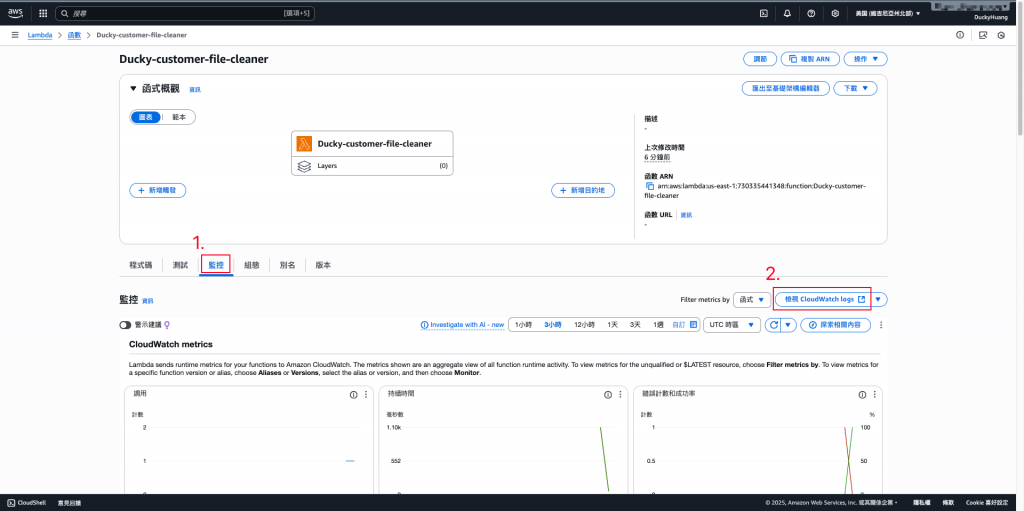This screenshot has height=511, width=1024.
Task: Open kebab menu on 錯誤計數和成功率 chart
Action: 874,395
